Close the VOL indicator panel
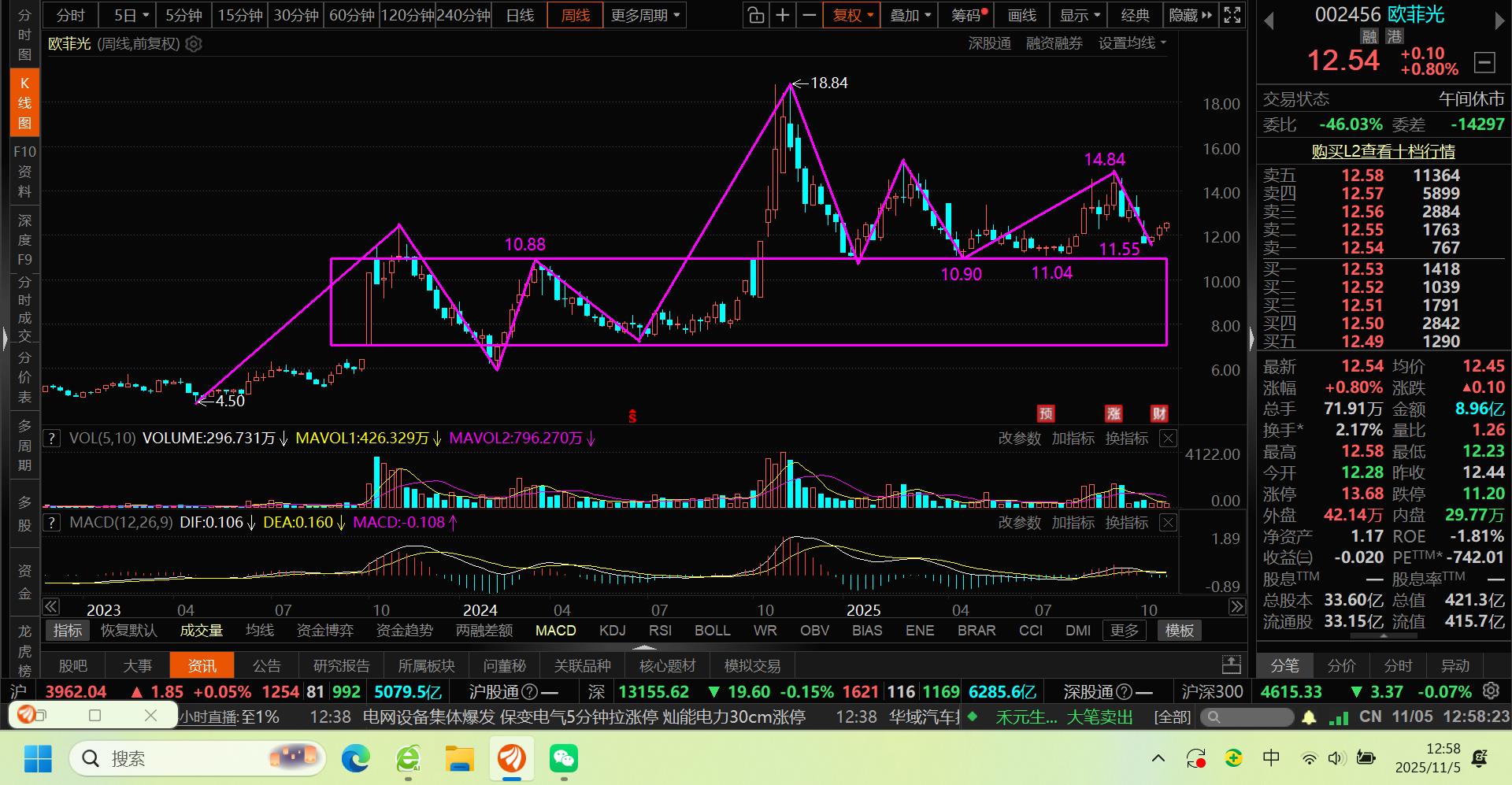Screen dimensions: 1512x785 pyautogui.click(x=1169, y=439)
